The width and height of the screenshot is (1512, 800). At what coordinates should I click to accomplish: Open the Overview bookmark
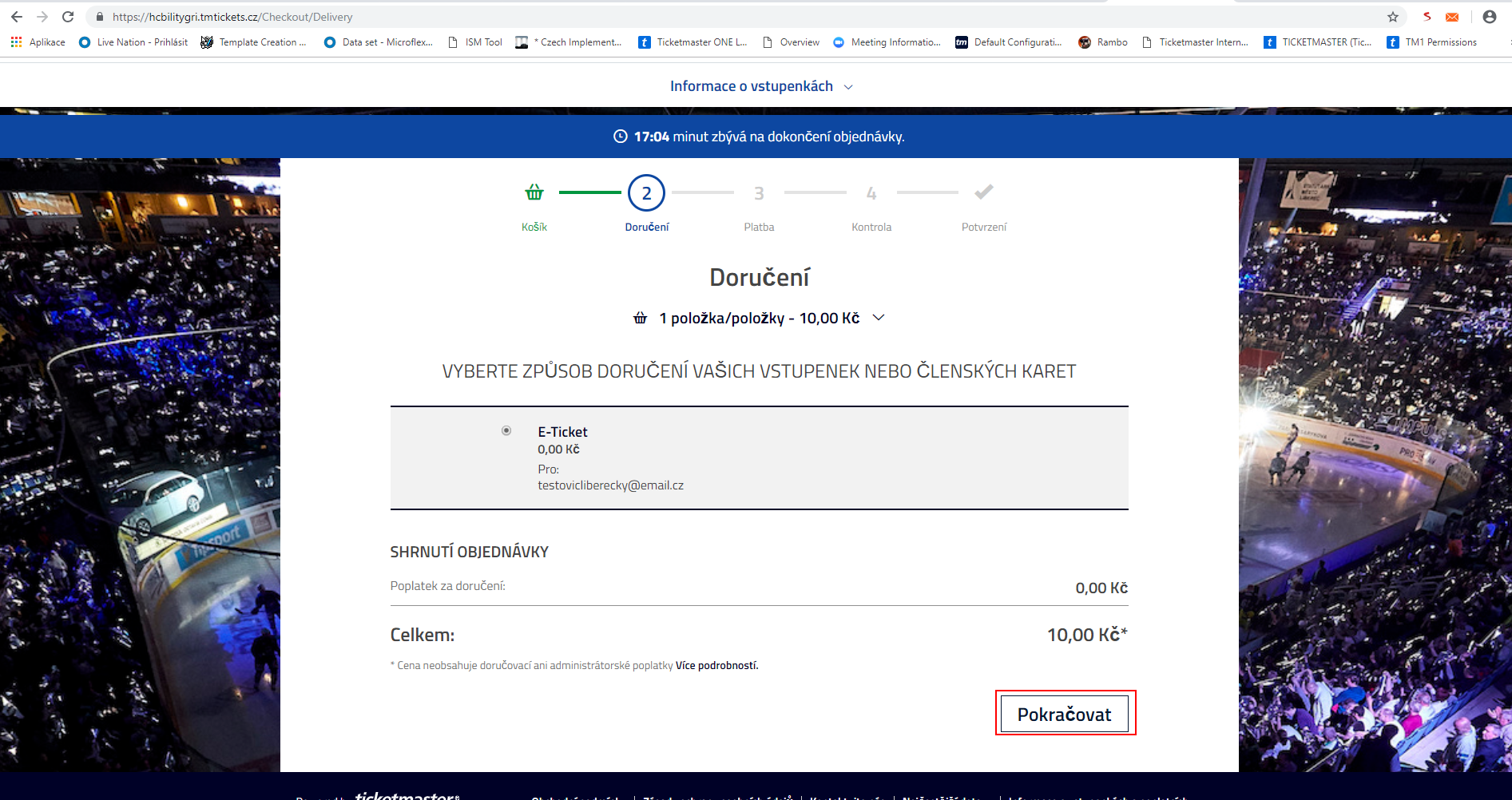pos(792,42)
